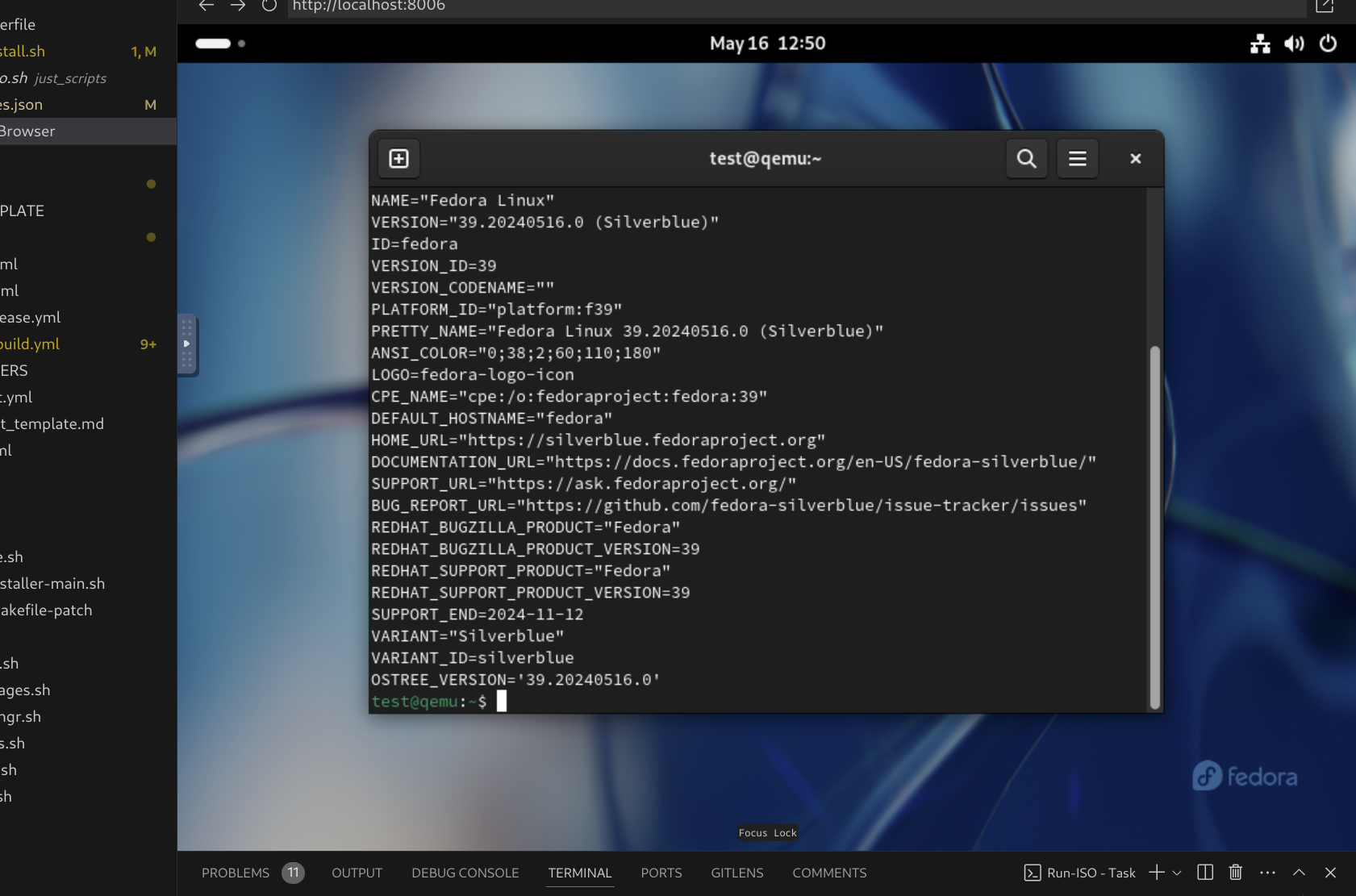This screenshot has width=1356, height=896.
Task: Go forward in the Simple Browser
Action: click(x=238, y=6)
